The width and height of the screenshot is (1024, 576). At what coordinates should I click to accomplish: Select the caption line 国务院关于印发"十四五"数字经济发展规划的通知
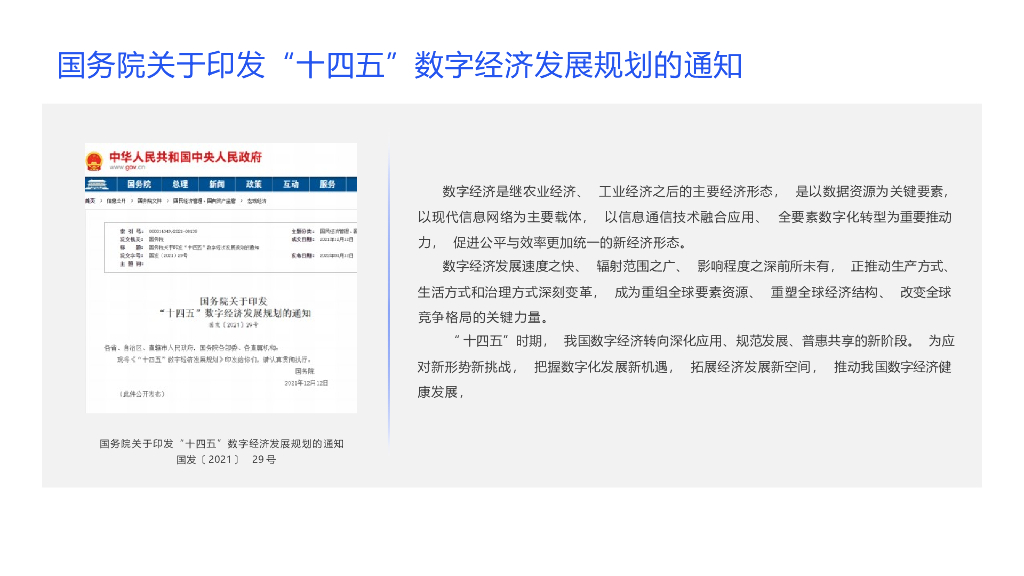tap(221, 443)
